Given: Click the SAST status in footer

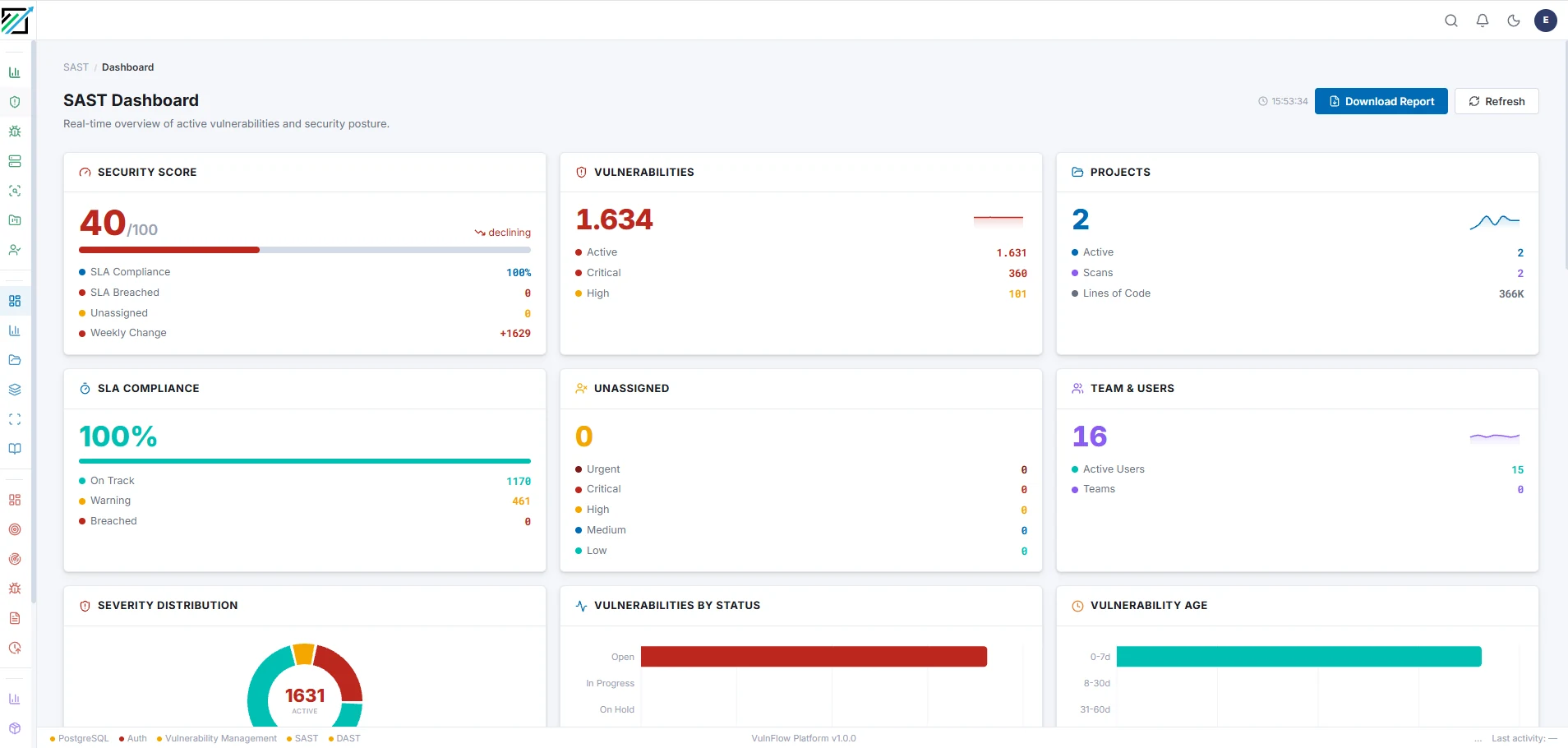Looking at the screenshot, I should point(302,738).
